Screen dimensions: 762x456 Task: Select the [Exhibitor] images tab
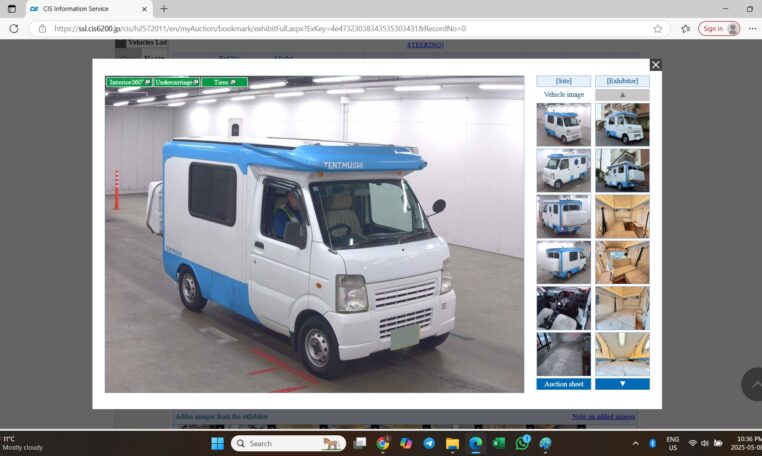[622, 81]
